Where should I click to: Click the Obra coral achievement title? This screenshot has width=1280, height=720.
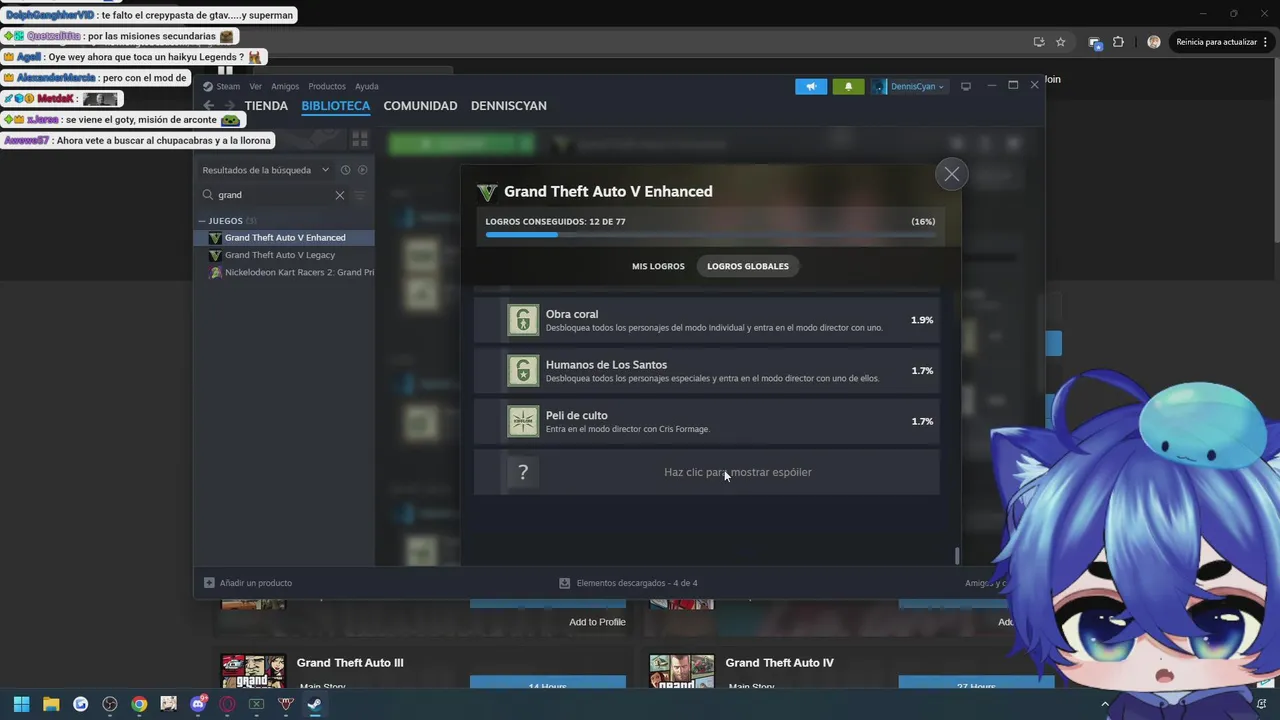coord(572,314)
